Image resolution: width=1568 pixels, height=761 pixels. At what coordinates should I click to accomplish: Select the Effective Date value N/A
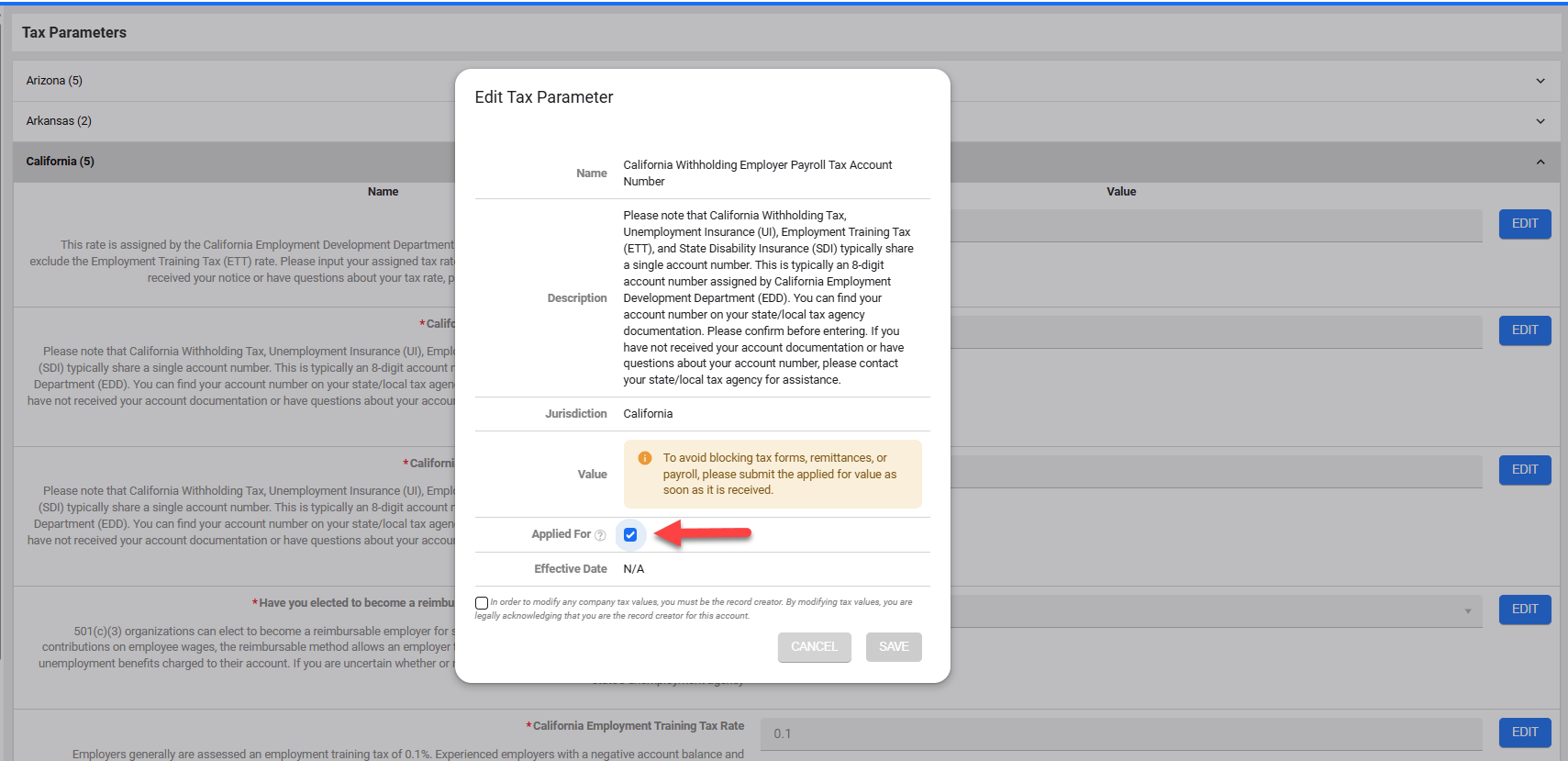(x=634, y=569)
